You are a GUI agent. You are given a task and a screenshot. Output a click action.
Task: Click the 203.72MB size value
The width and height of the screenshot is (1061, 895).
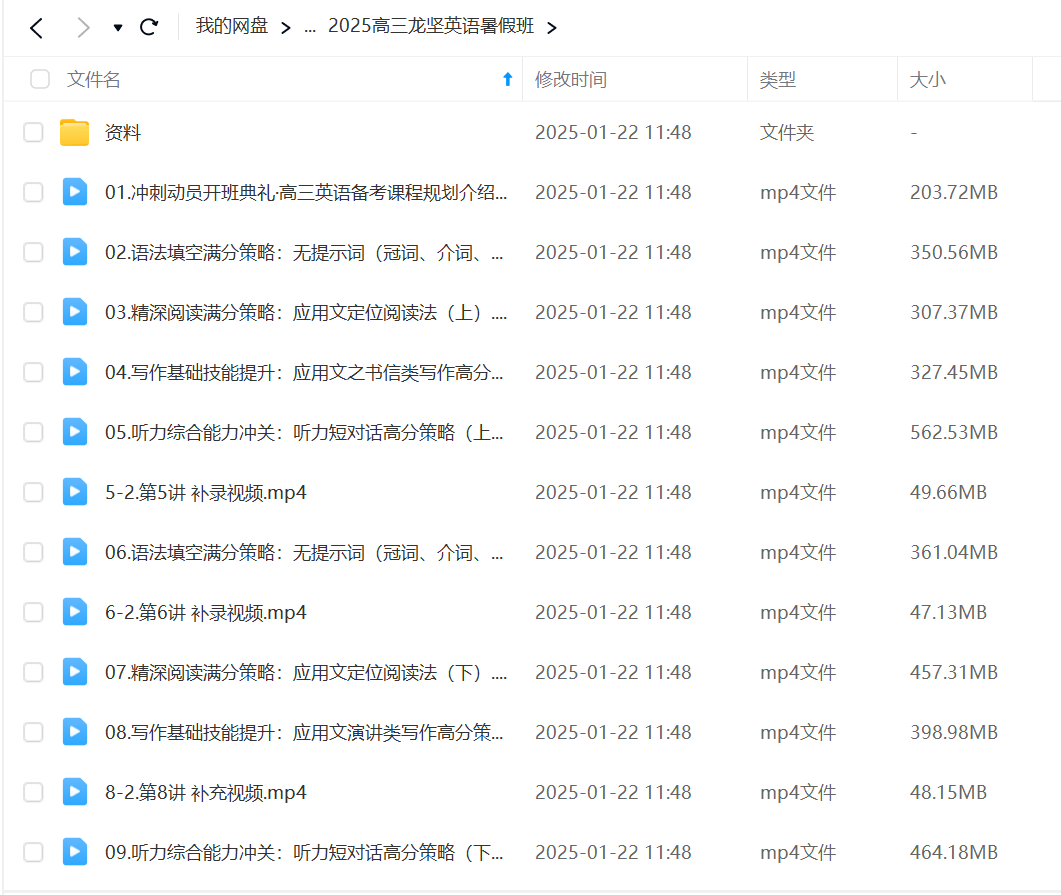click(x=953, y=193)
